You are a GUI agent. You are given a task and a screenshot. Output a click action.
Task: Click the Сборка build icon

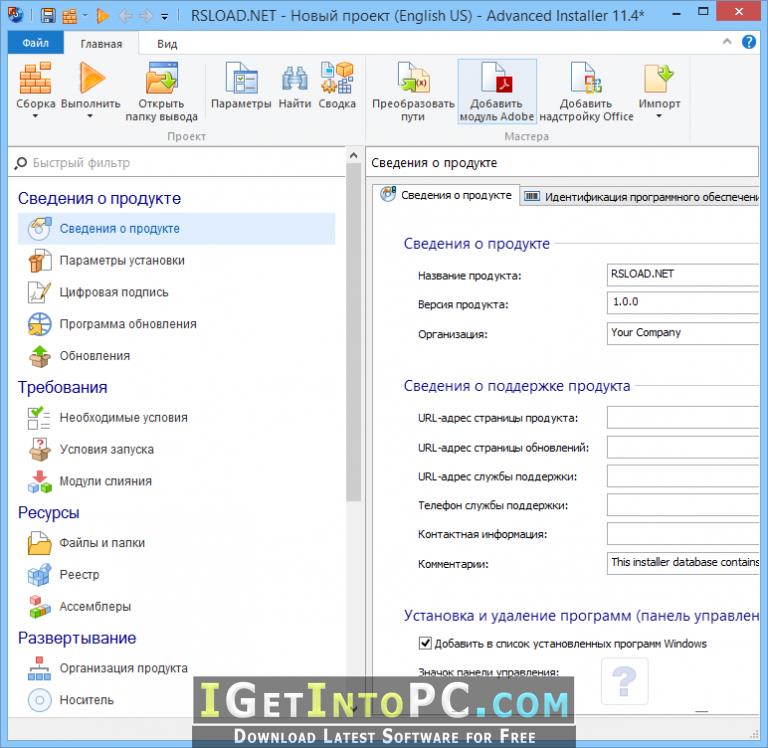[x=35, y=78]
